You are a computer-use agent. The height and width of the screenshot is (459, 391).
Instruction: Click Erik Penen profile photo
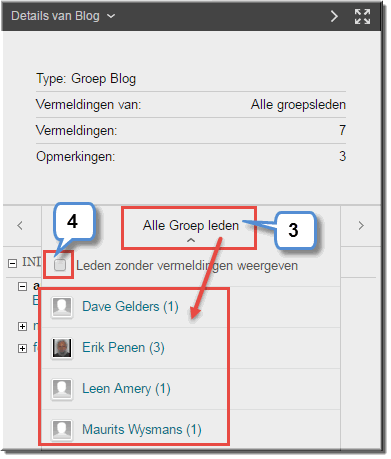tap(62, 348)
